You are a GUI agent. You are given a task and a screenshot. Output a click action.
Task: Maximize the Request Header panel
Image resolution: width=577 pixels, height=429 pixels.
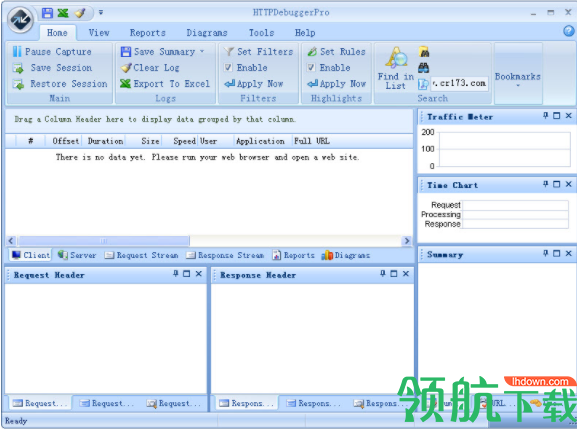tap(187, 274)
